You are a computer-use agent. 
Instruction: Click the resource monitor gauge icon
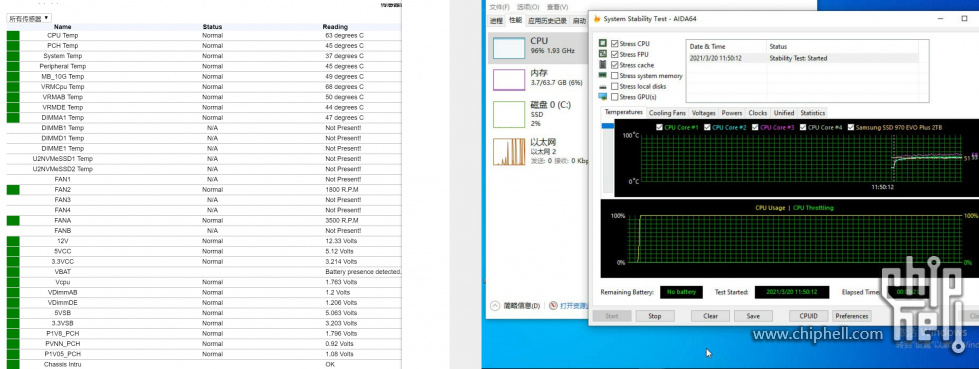click(553, 306)
